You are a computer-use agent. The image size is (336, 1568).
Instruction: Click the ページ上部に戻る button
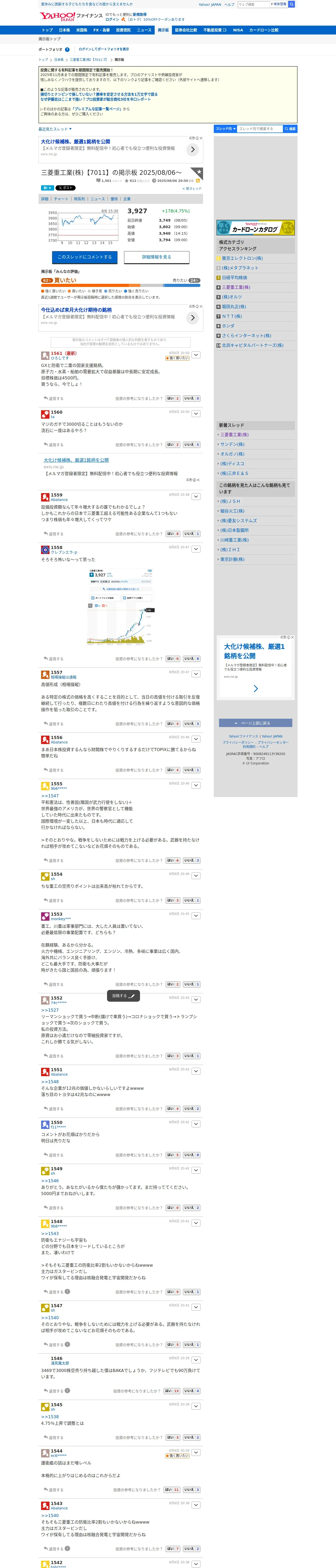[255, 723]
